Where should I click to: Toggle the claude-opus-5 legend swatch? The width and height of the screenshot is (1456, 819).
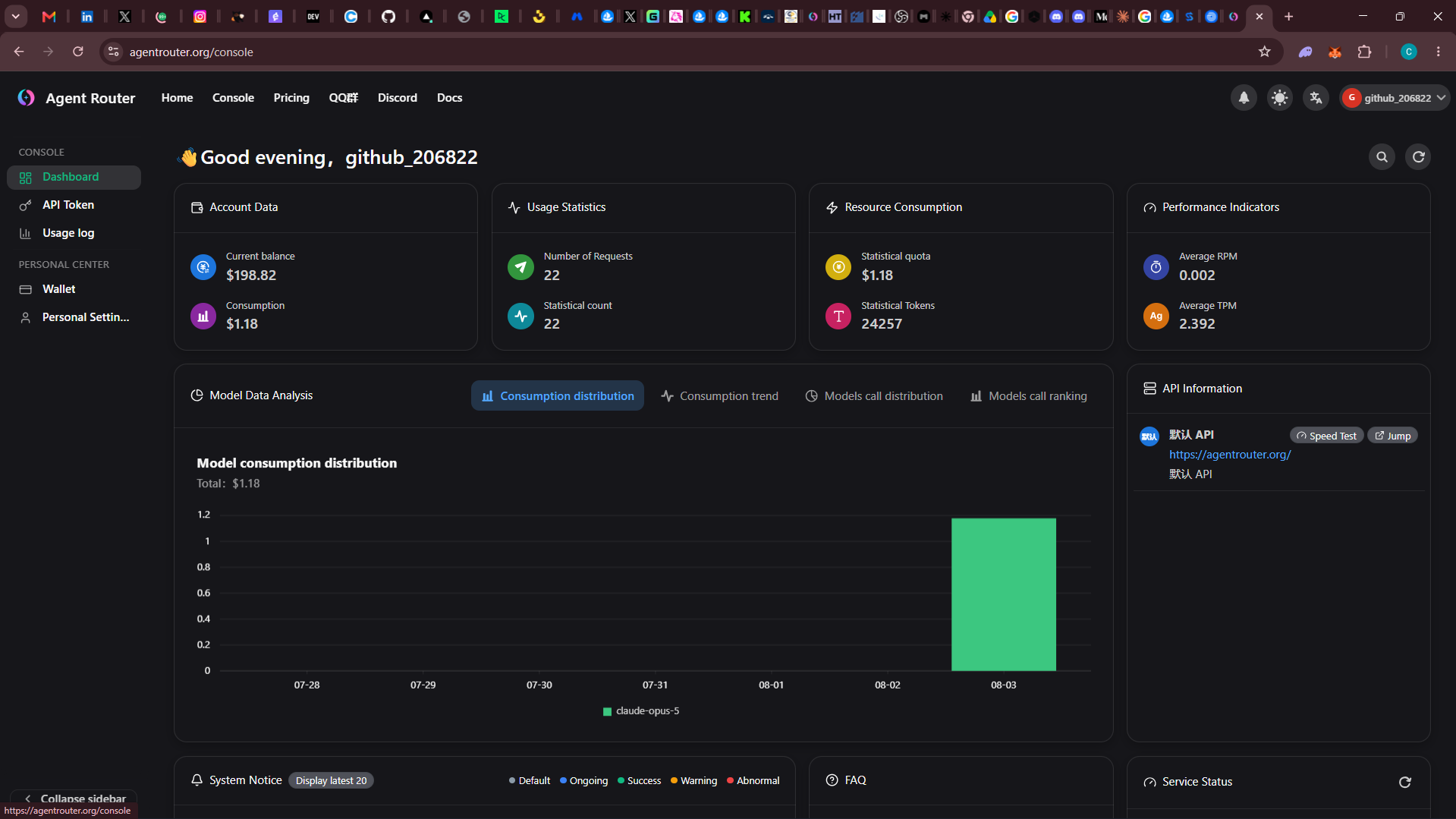(x=607, y=711)
